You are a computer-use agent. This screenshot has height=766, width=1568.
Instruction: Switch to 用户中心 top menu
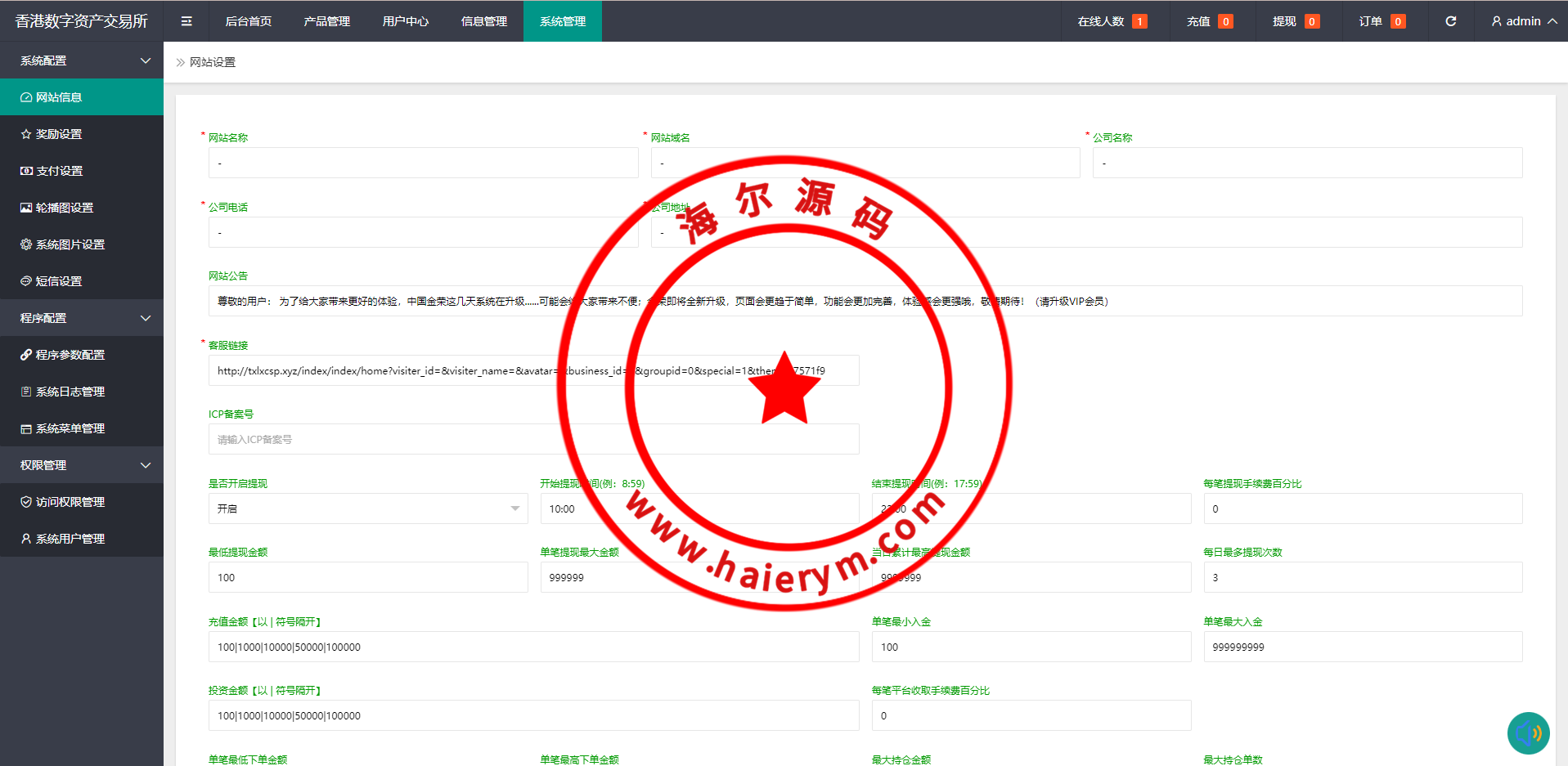click(x=405, y=21)
